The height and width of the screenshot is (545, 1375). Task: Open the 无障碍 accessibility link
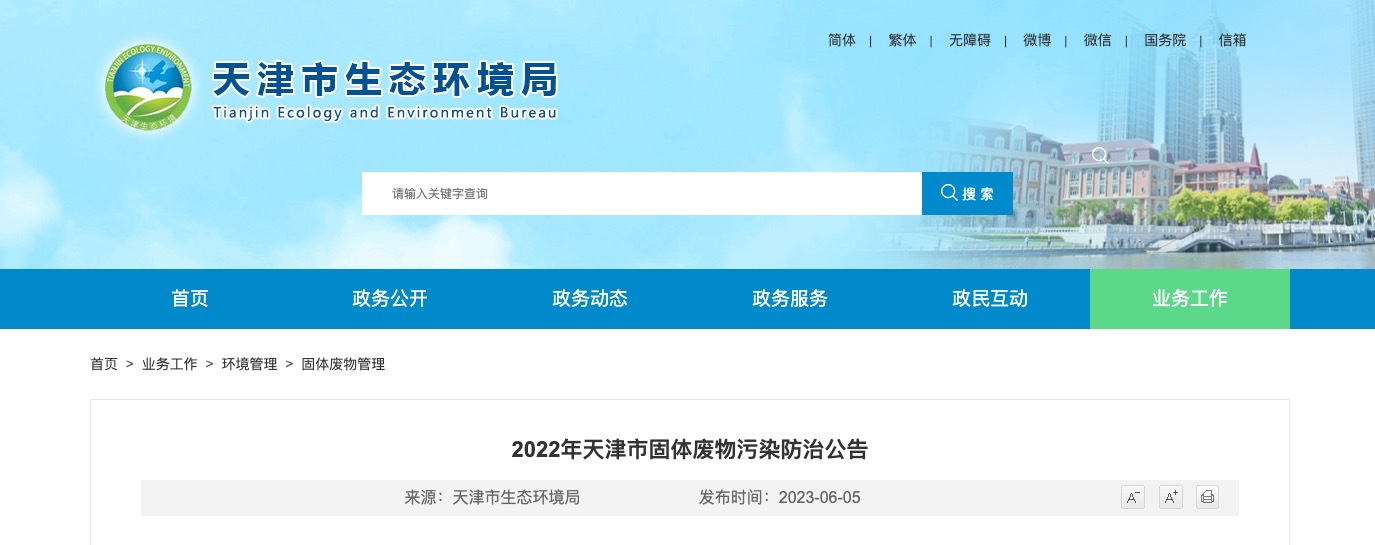(969, 40)
